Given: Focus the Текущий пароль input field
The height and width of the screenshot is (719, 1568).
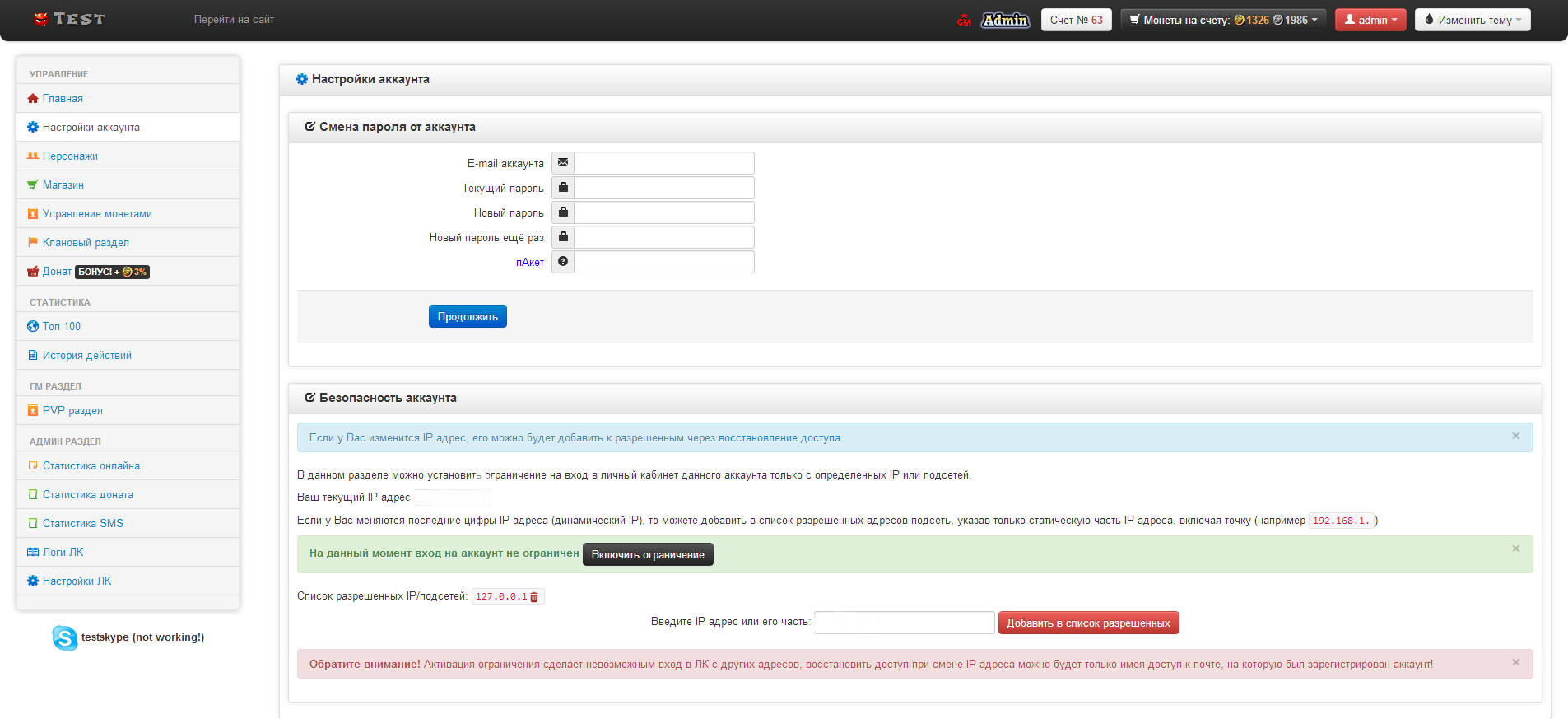Looking at the screenshot, I should pos(663,188).
